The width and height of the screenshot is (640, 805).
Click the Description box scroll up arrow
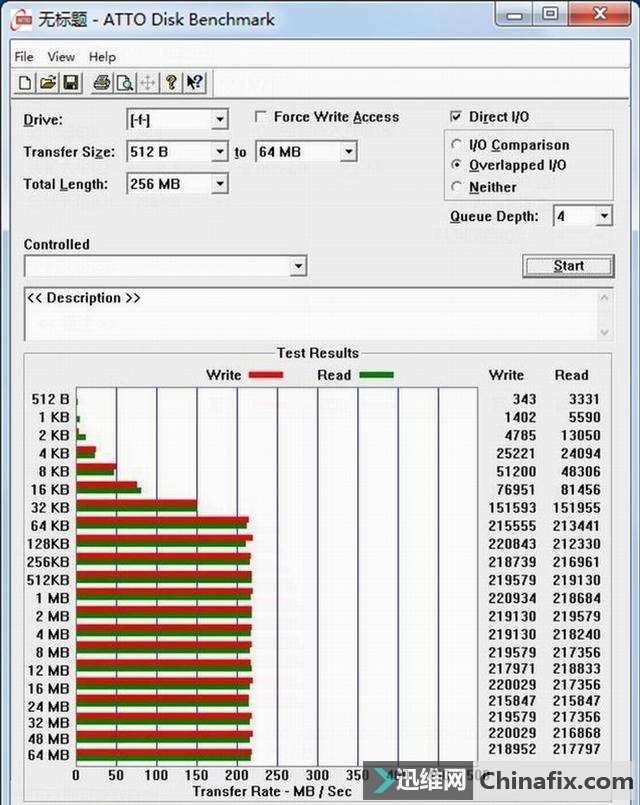point(605,298)
